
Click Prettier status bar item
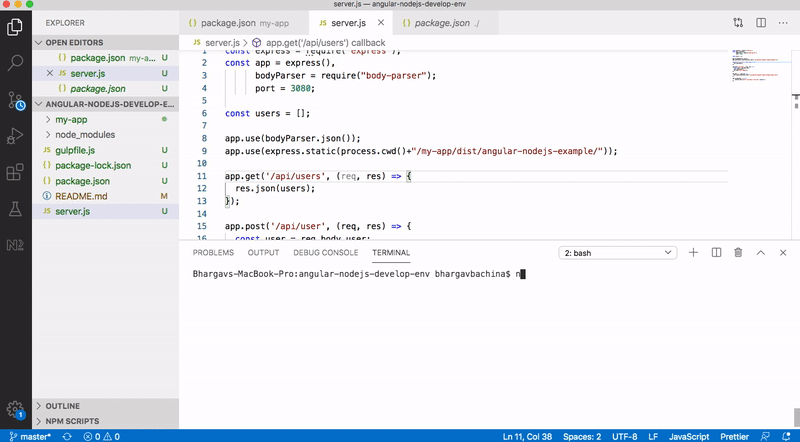(x=734, y=436)
